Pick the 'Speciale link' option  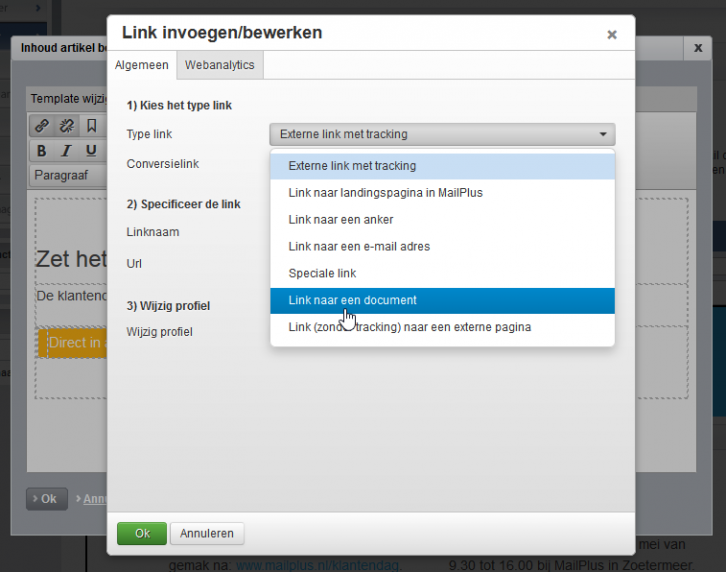(x=322, y=273)
